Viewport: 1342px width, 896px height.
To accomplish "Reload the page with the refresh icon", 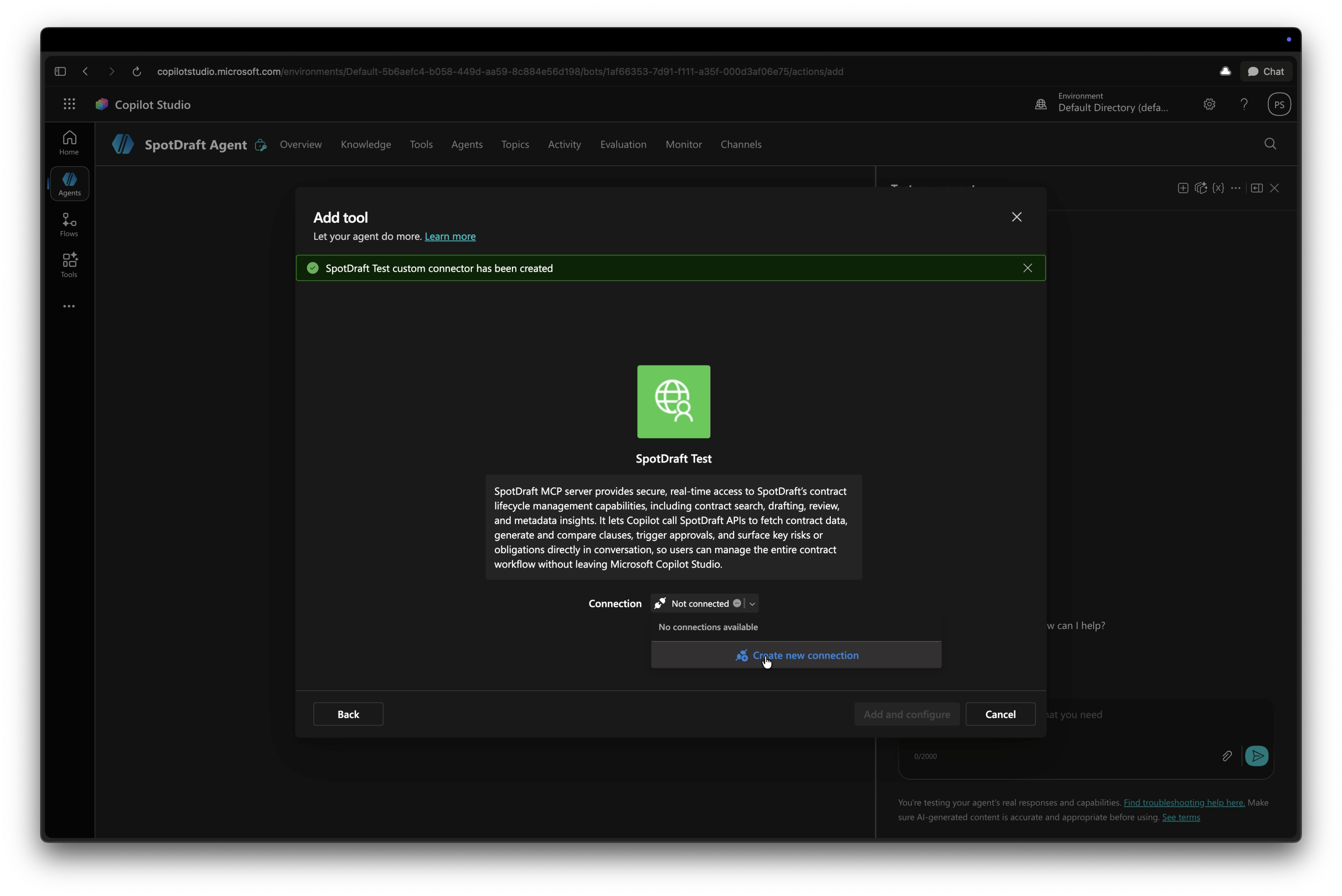I will pos(137,71).
